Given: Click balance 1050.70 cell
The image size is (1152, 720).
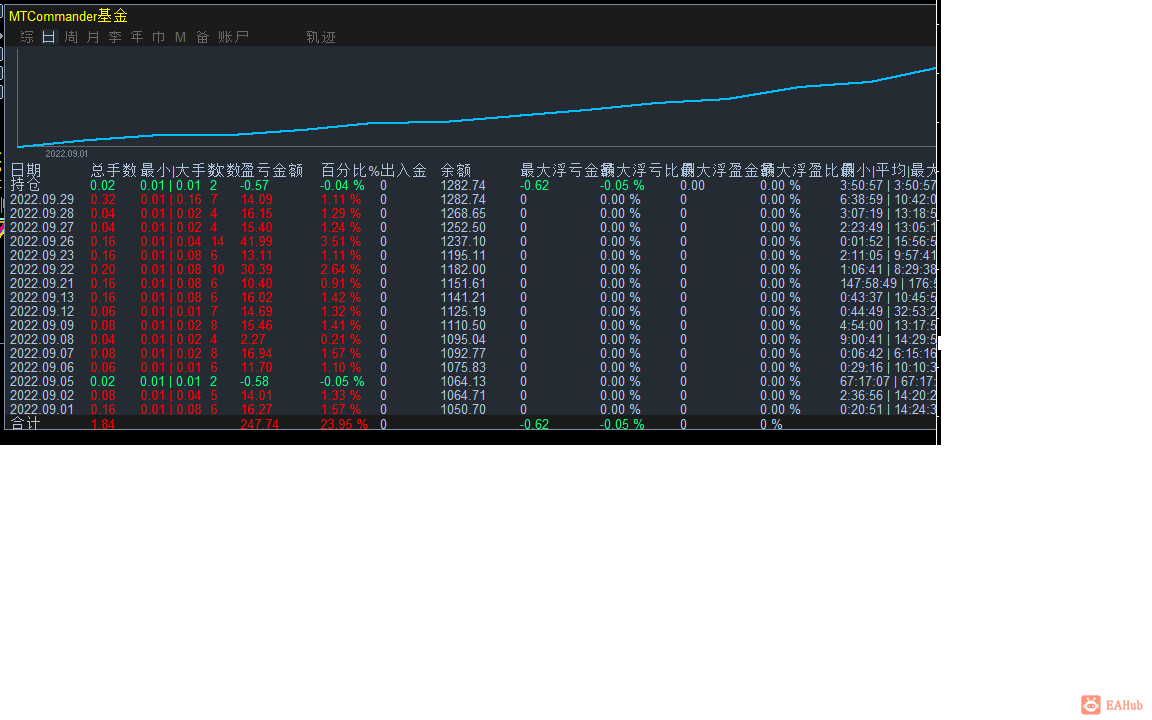Looking at the screenshot, I should (x=463, y=408).
